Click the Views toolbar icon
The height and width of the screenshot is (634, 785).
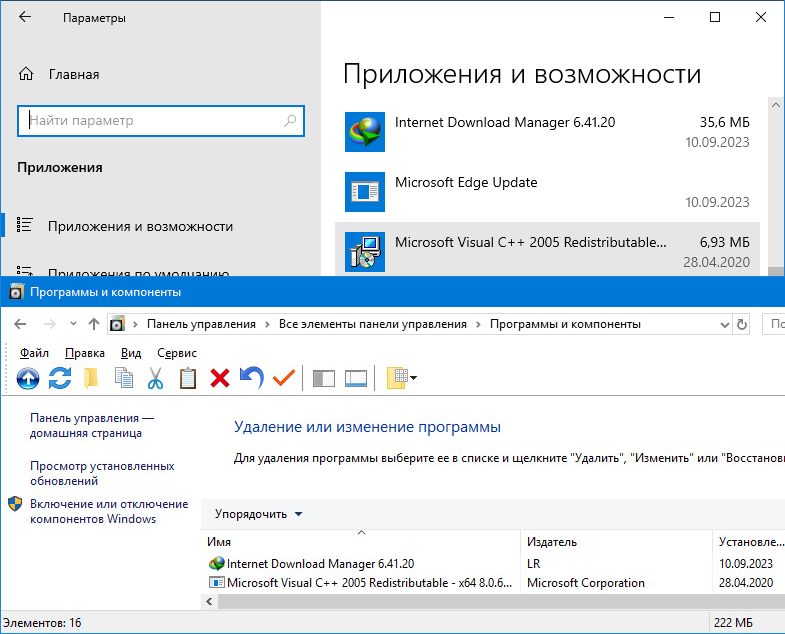point(398,378)
